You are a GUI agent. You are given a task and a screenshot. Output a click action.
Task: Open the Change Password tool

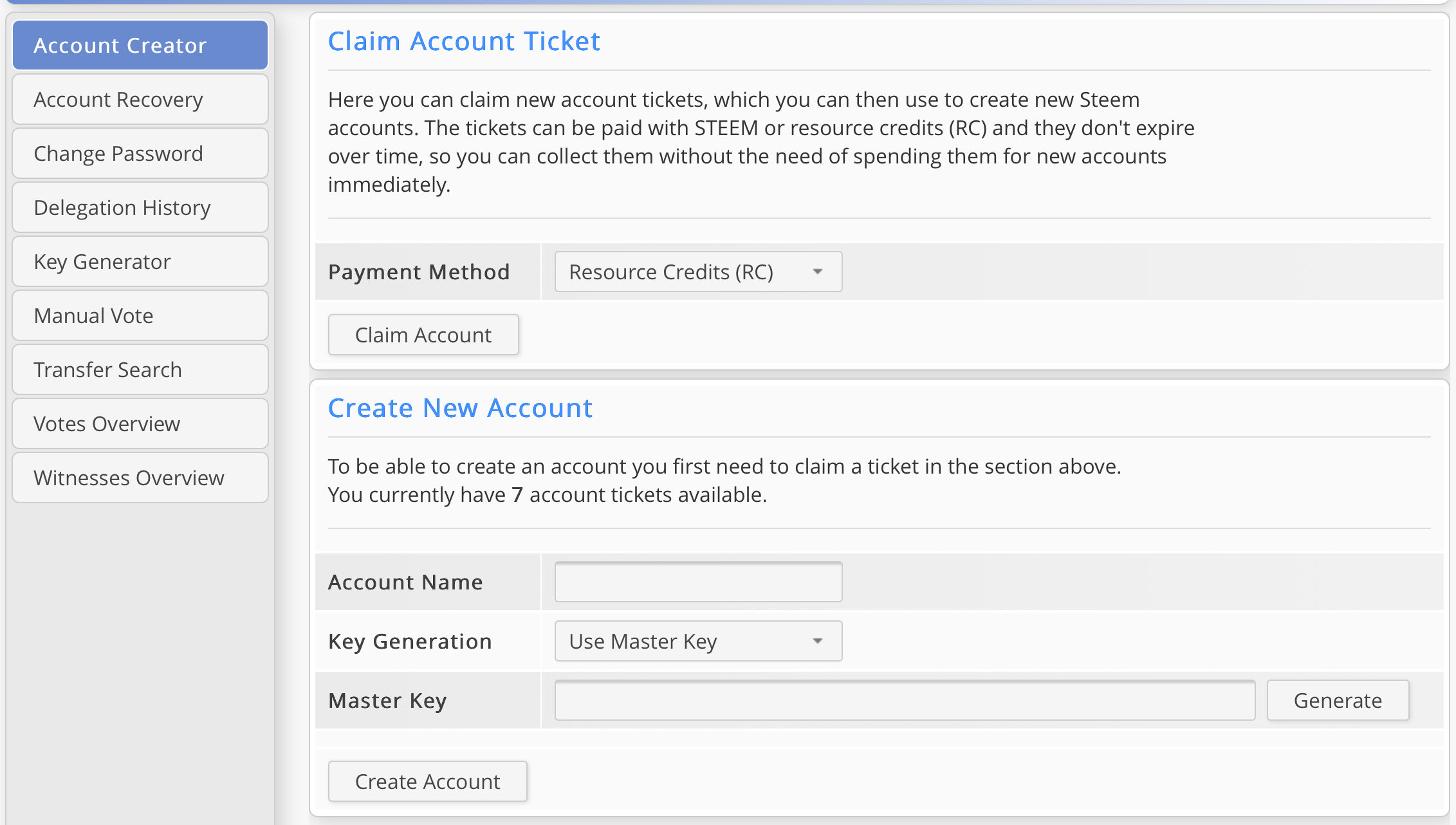click(140, 154)
